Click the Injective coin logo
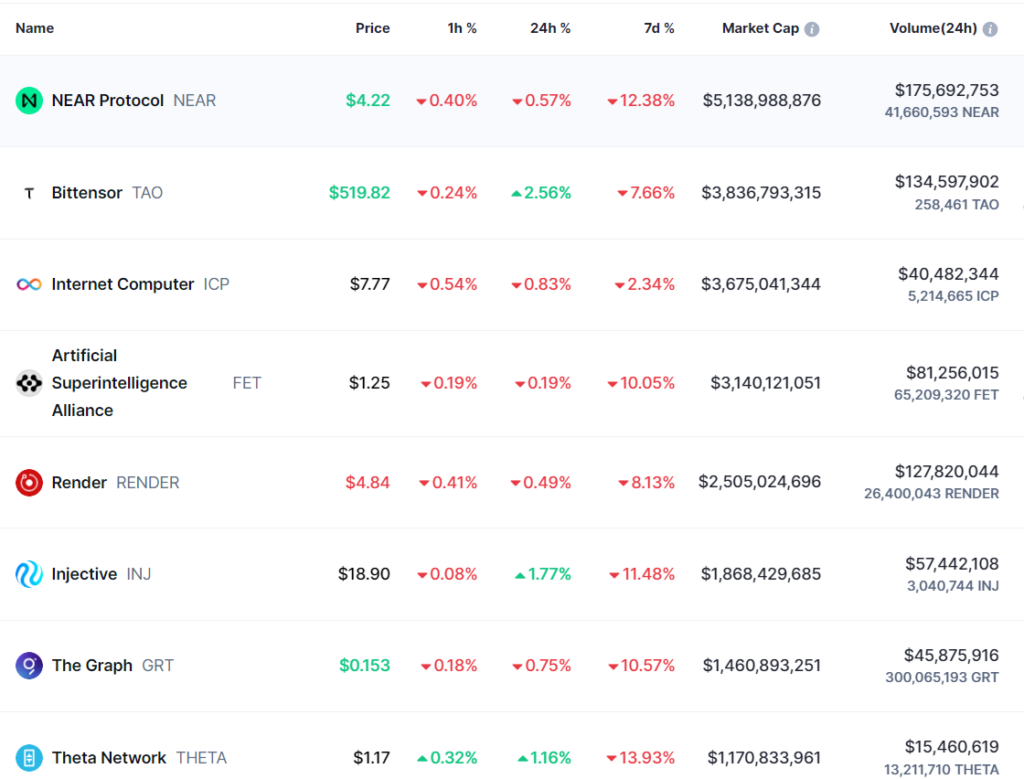This screenshot has height=779, width=1024. coord(29,574)
